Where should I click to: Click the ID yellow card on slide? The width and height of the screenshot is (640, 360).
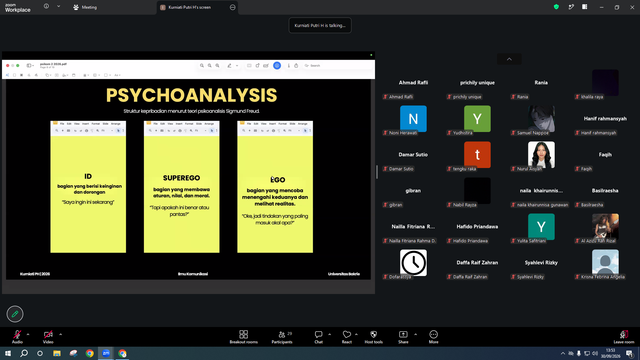point(88,187)
